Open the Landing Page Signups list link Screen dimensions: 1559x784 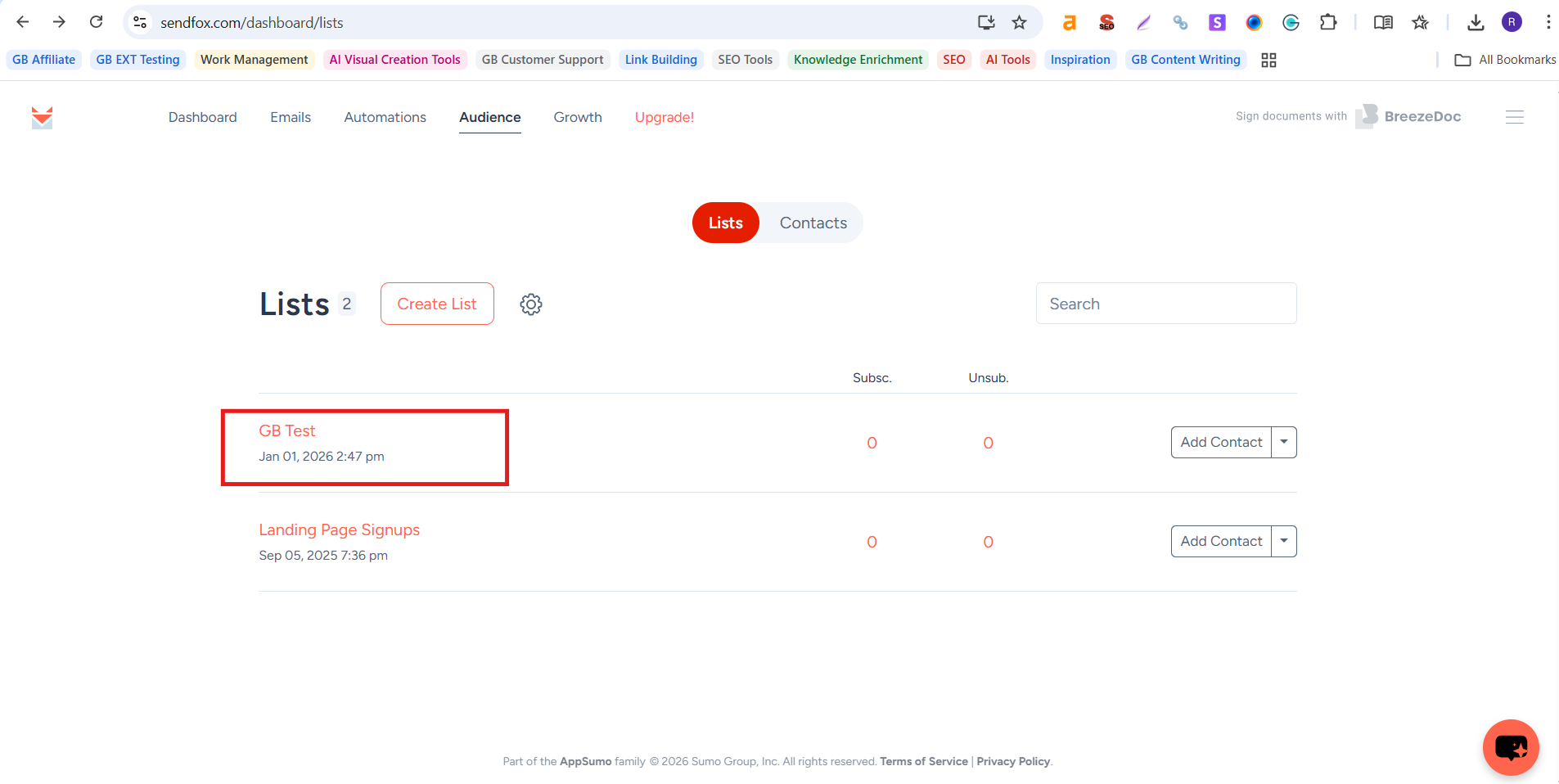339,530
